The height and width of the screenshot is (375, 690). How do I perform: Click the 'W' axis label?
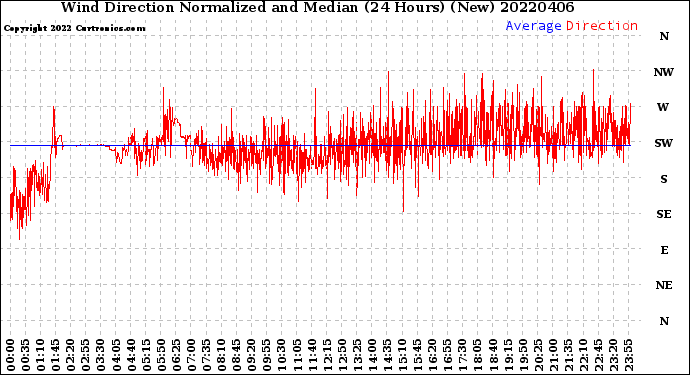click(663, 107)
